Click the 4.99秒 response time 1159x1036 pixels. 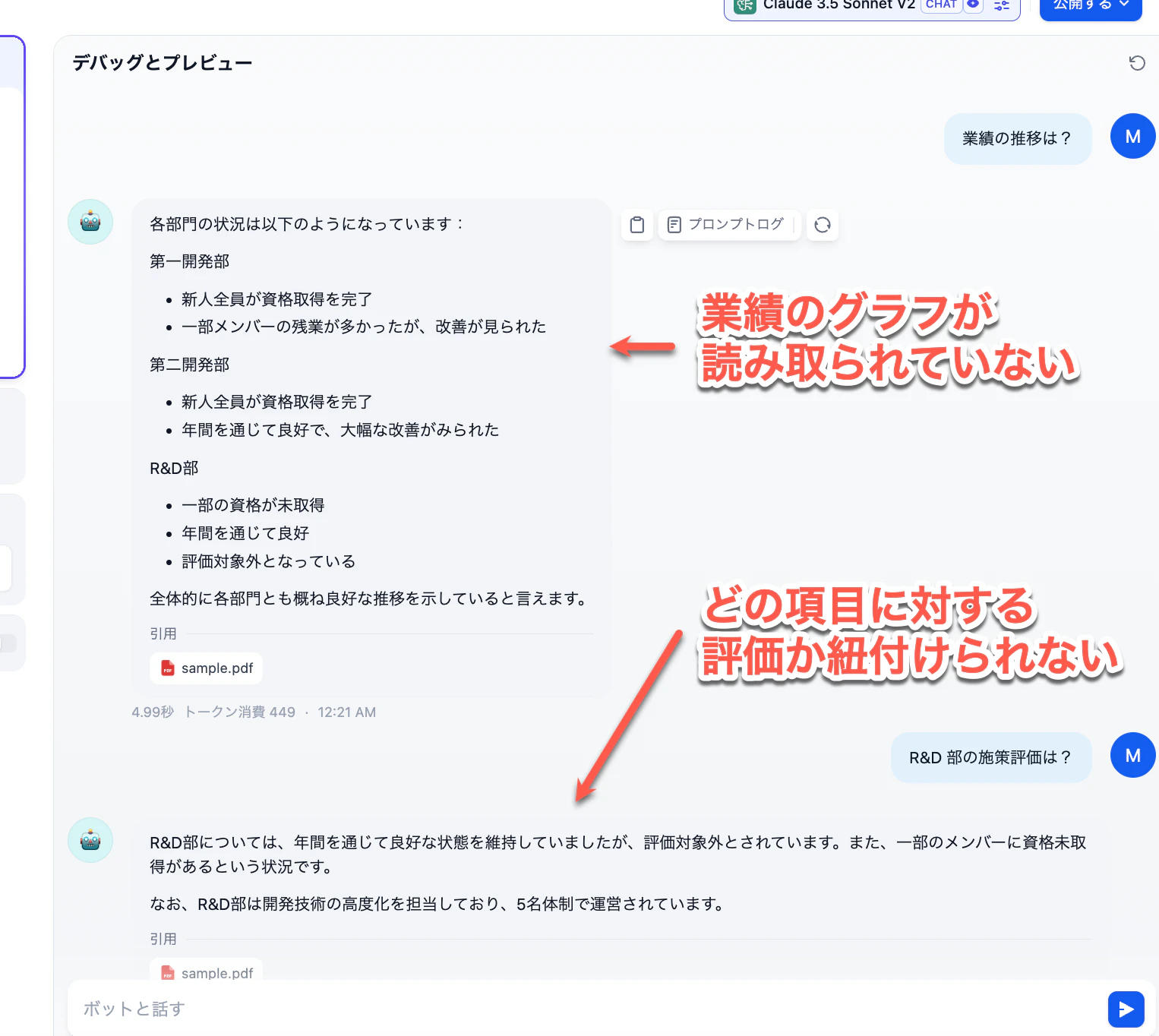(153, 712)
